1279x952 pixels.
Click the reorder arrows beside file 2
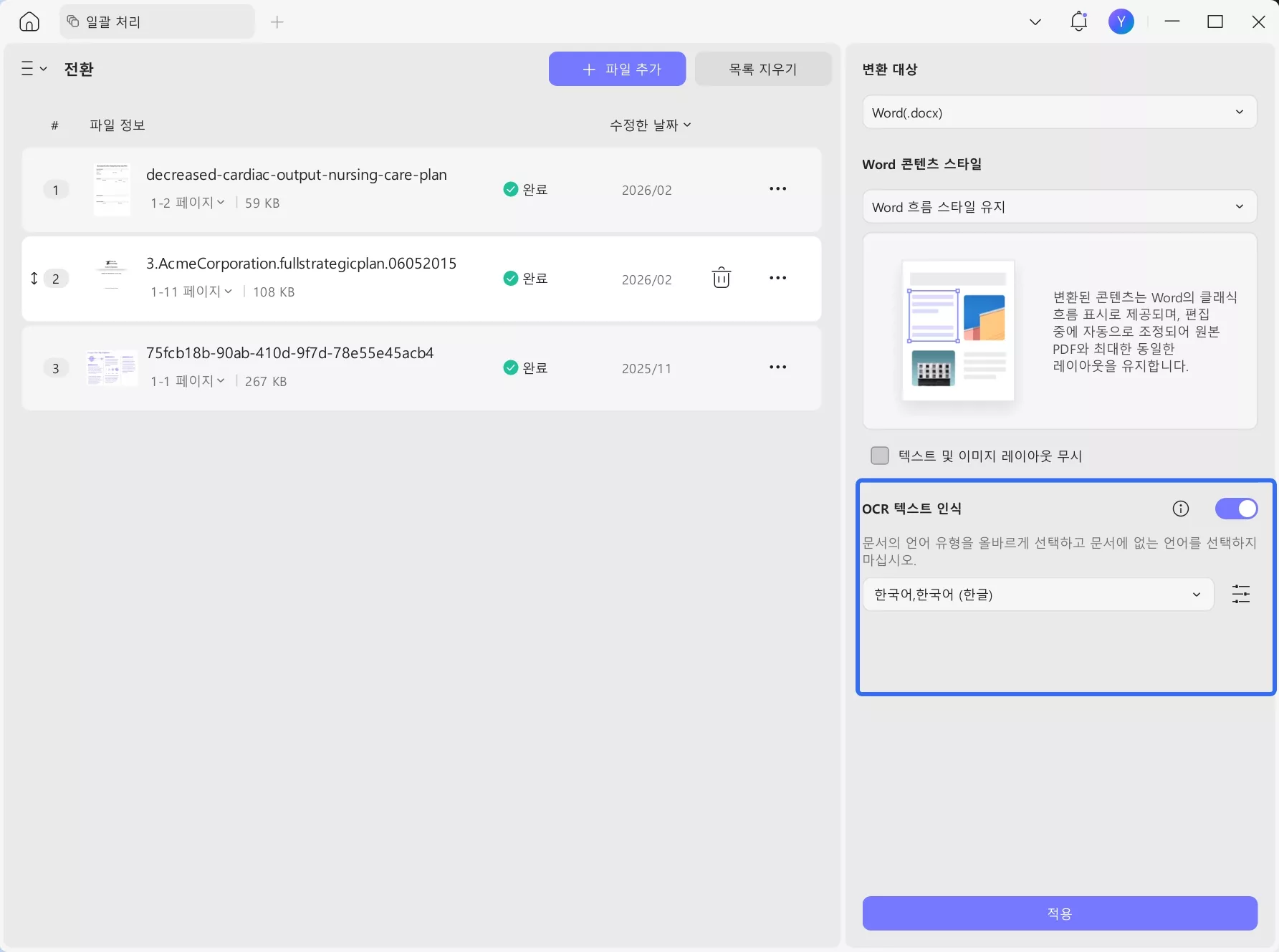tap(33, 279)
